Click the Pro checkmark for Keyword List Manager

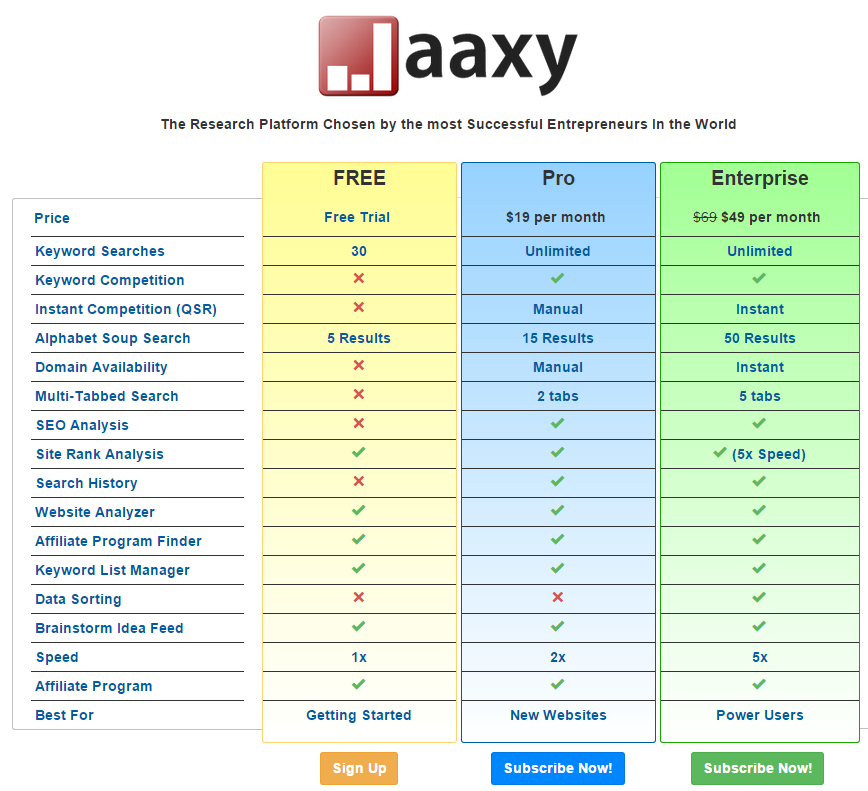tap(557, 568)
